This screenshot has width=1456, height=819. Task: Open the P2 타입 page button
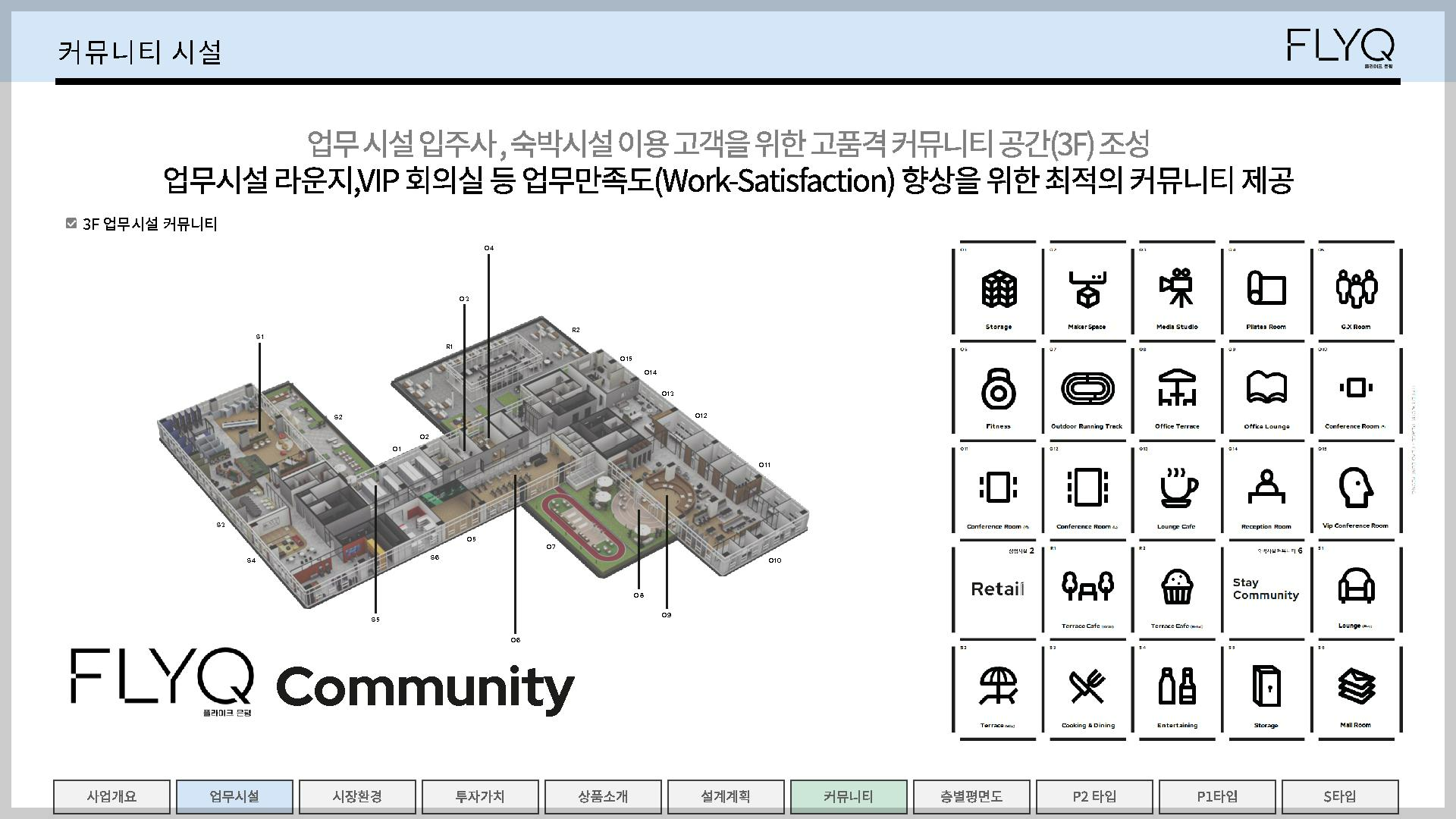pos(1094,796)
